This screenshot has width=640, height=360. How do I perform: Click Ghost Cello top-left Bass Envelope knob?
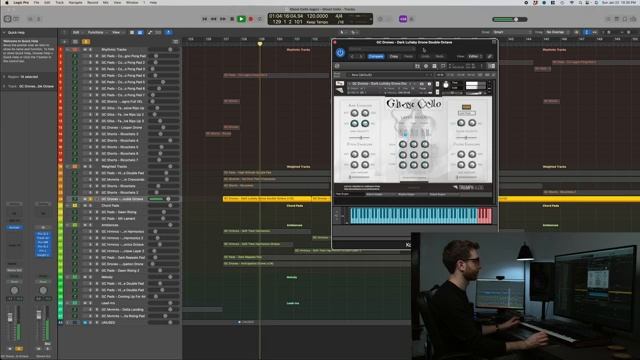click(354, 113)
